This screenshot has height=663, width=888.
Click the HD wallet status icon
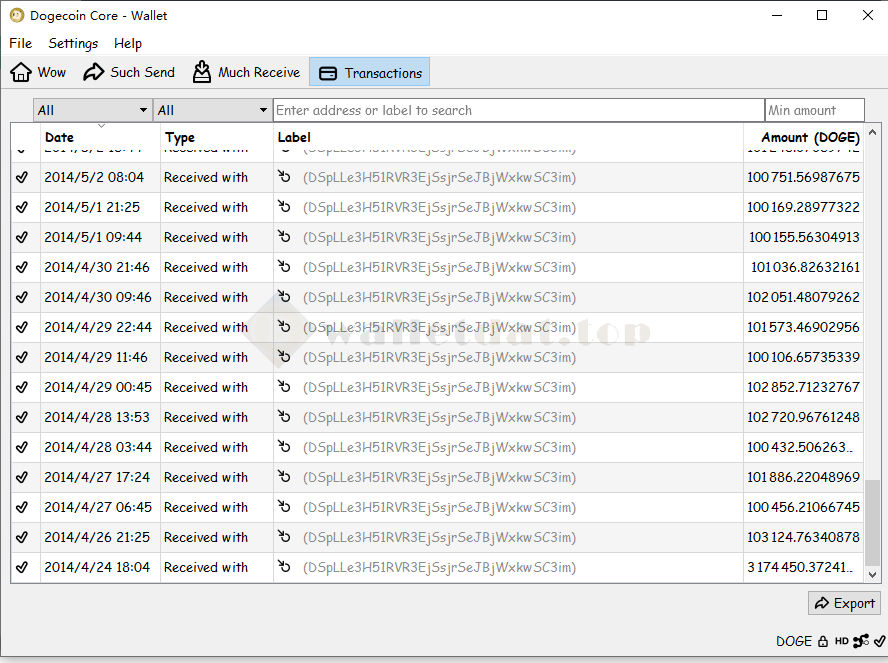click(x=842, y=641)
